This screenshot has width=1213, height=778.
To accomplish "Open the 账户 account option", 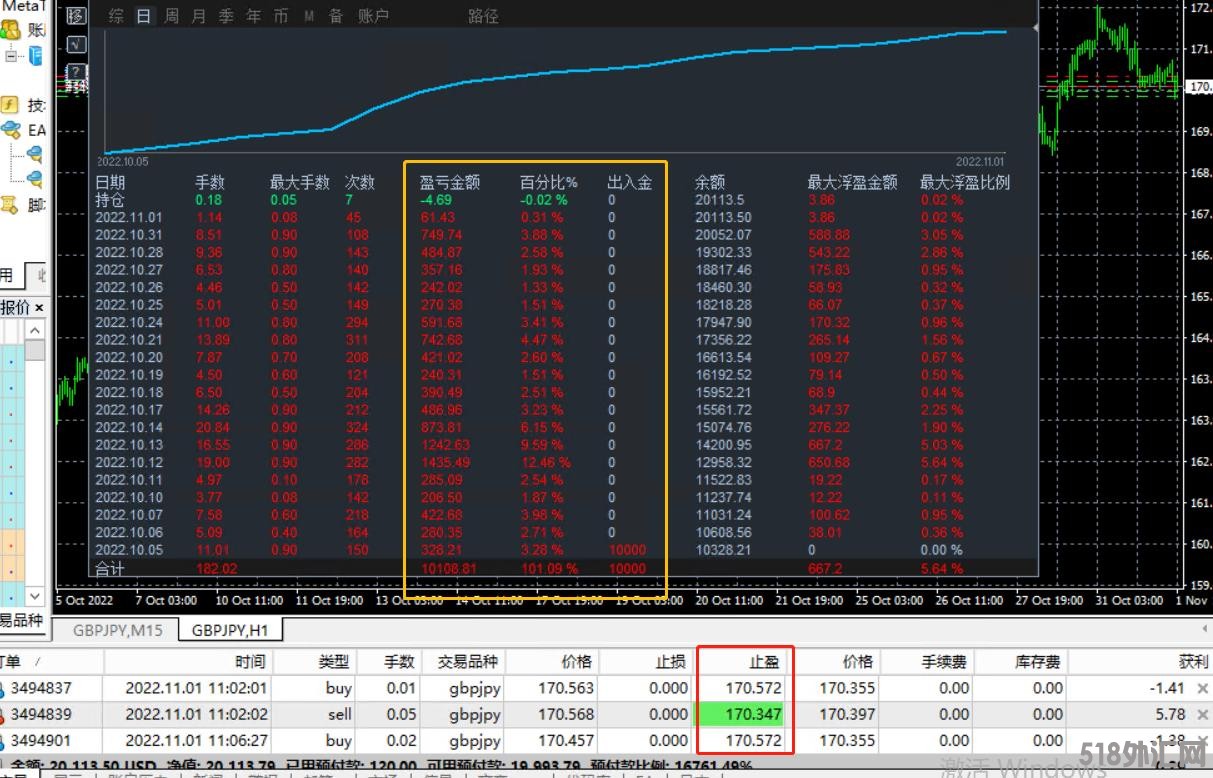I will [x=373, y=16].
